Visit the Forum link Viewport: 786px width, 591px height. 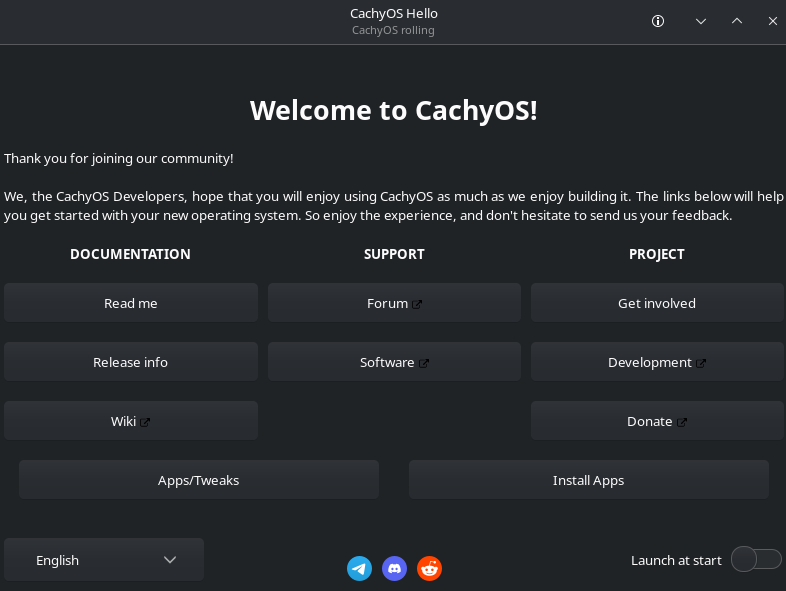394,303
